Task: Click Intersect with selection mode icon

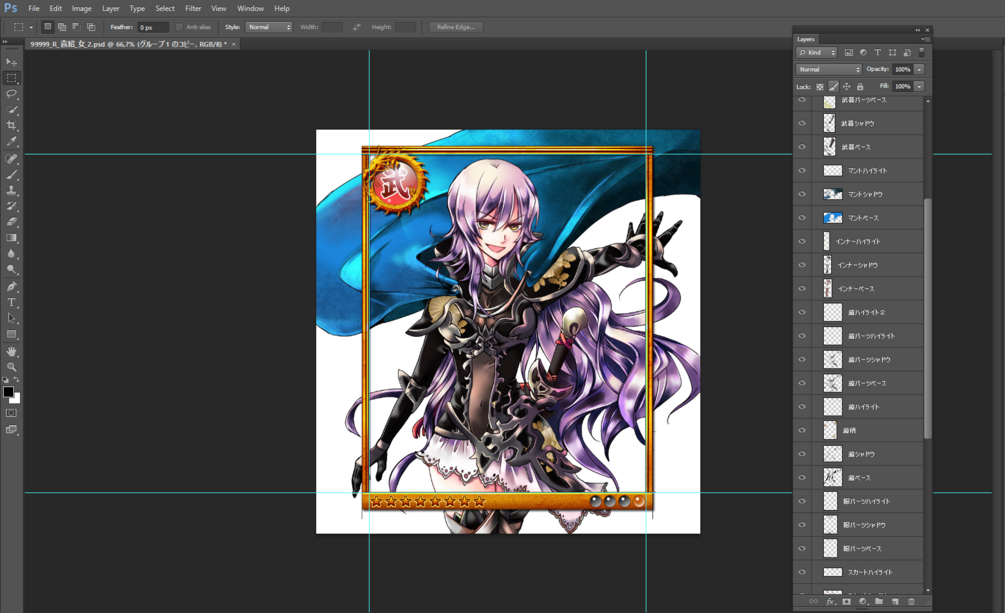Action: (91, 27)
